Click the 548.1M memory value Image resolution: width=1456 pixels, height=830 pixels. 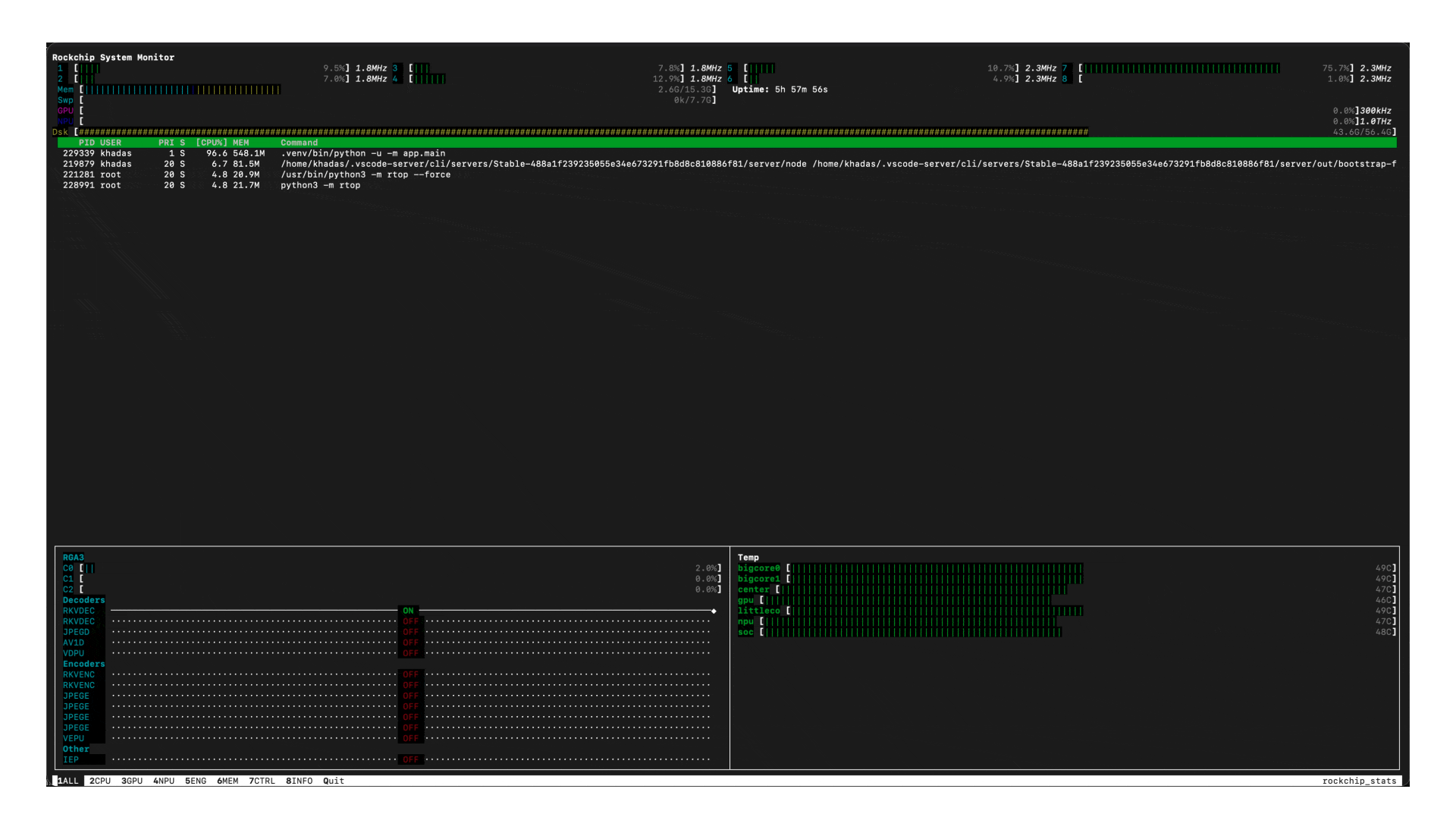click(x=249, y=153)
